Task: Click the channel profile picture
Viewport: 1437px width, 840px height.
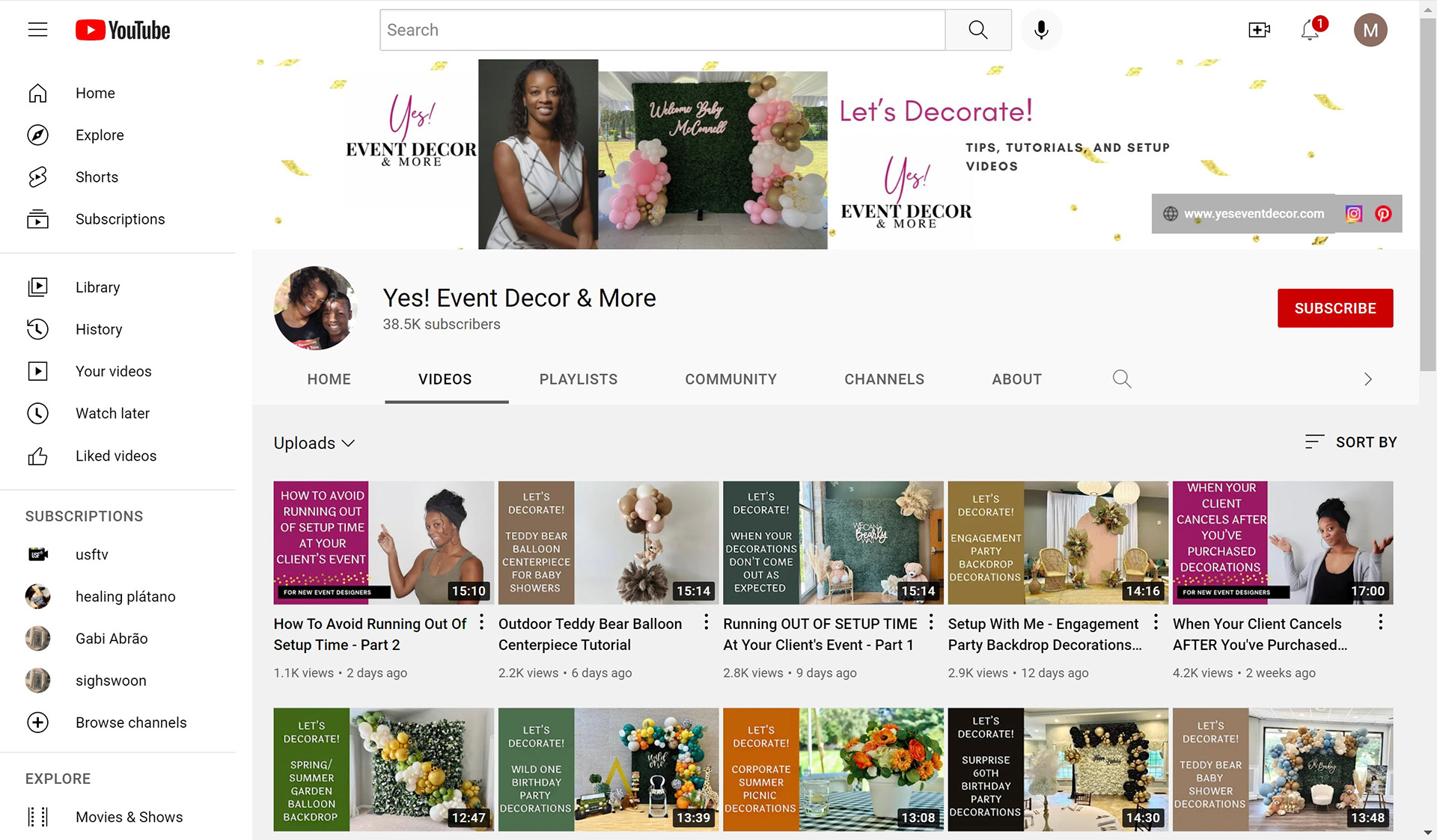Action: click(x=315, y=308)
